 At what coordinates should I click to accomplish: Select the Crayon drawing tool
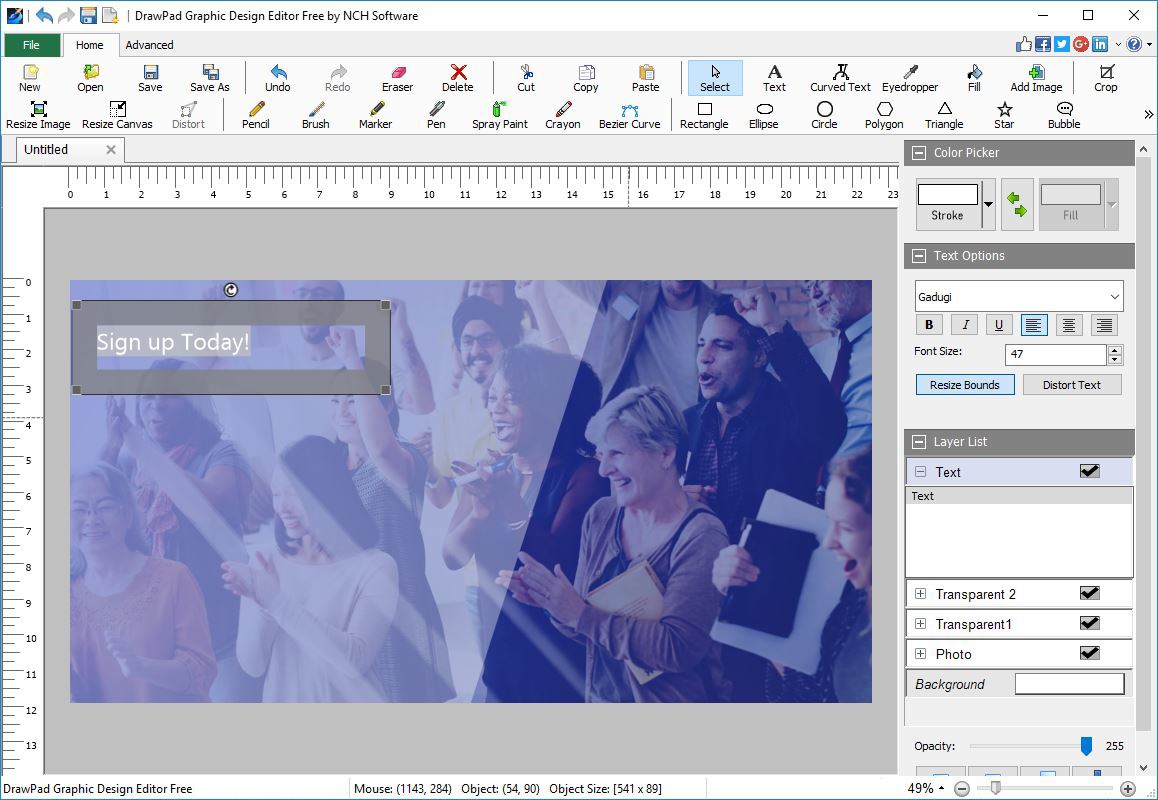pyautogui.click(x=562, y=115)
